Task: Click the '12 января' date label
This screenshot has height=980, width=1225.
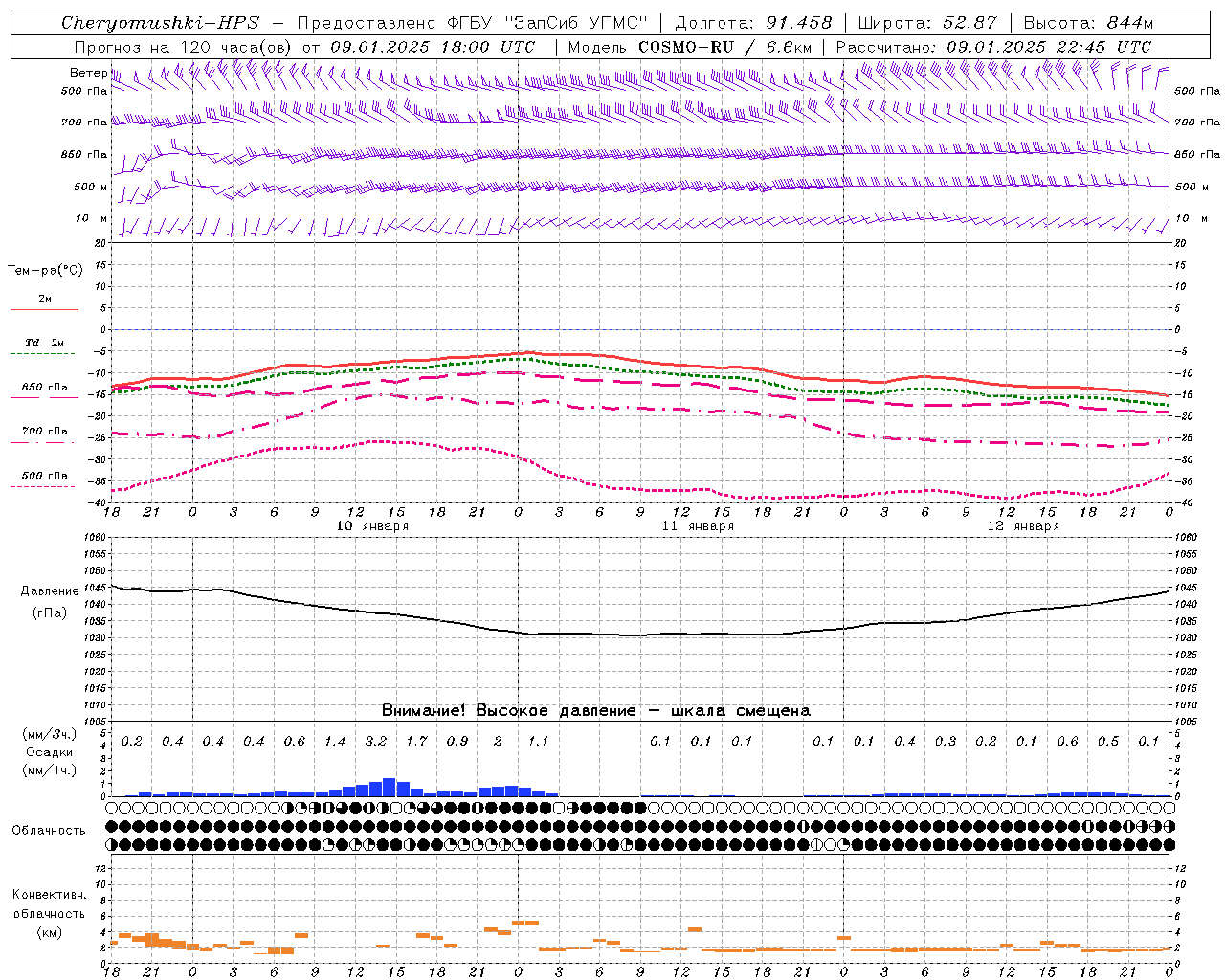Action: coord(1023,526)
